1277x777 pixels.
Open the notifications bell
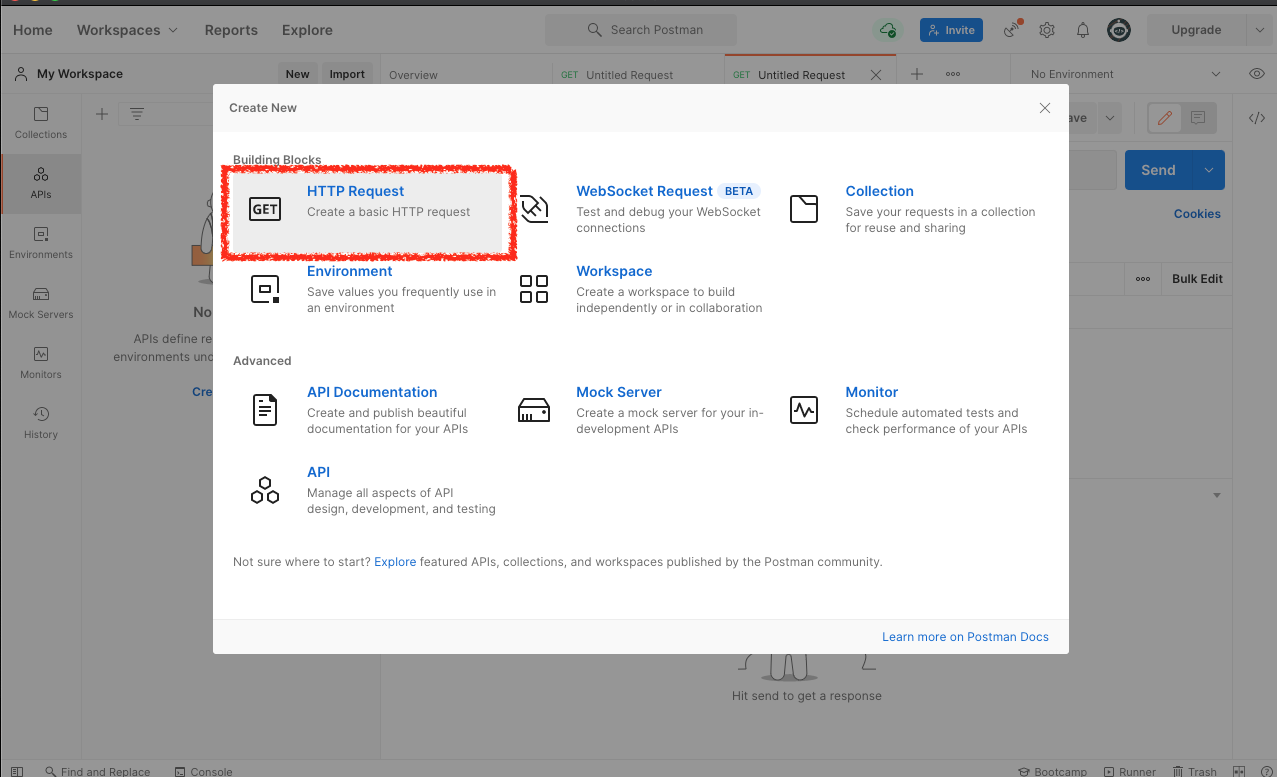[1083, 30]
